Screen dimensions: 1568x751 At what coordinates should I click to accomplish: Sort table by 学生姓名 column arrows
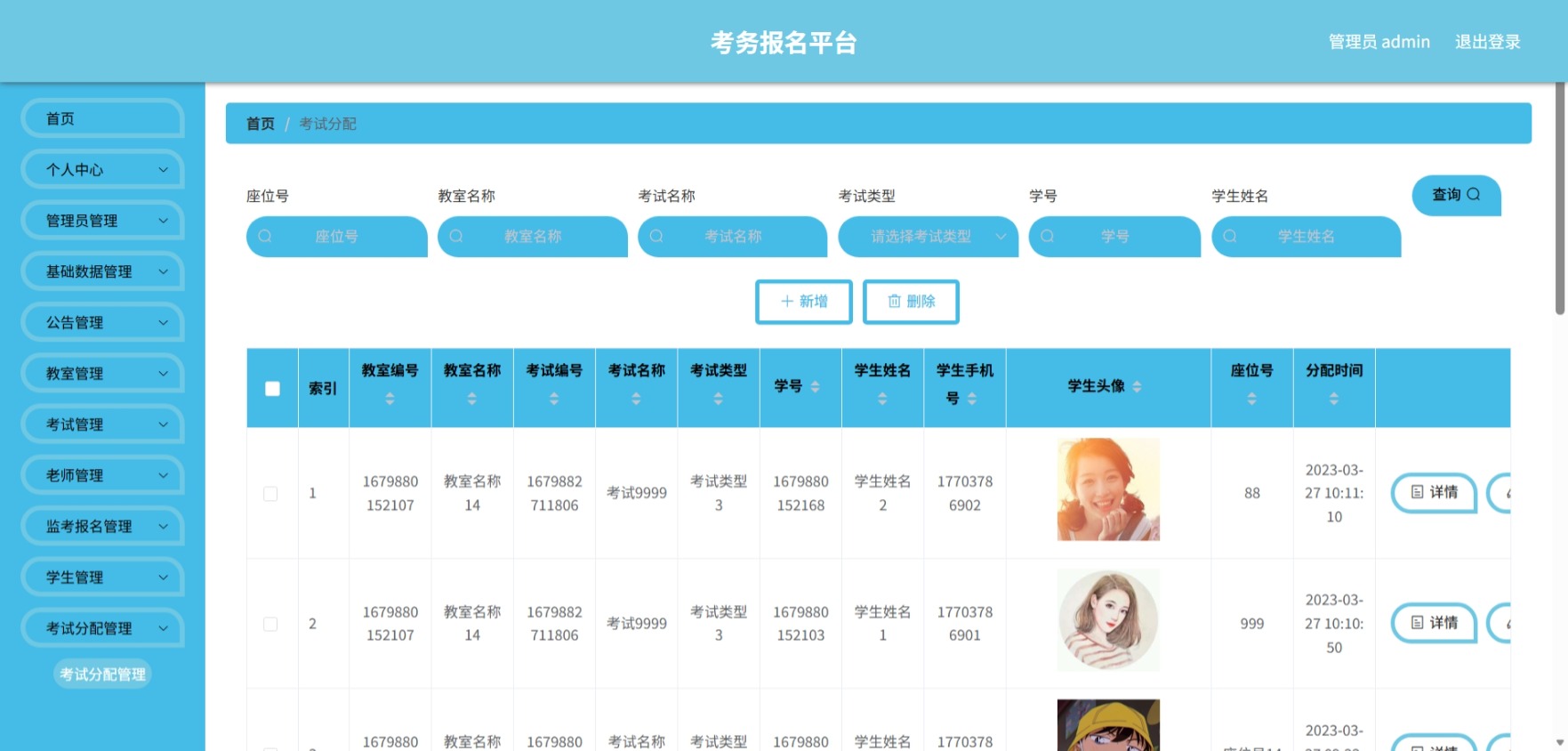[x=882, y=400]
